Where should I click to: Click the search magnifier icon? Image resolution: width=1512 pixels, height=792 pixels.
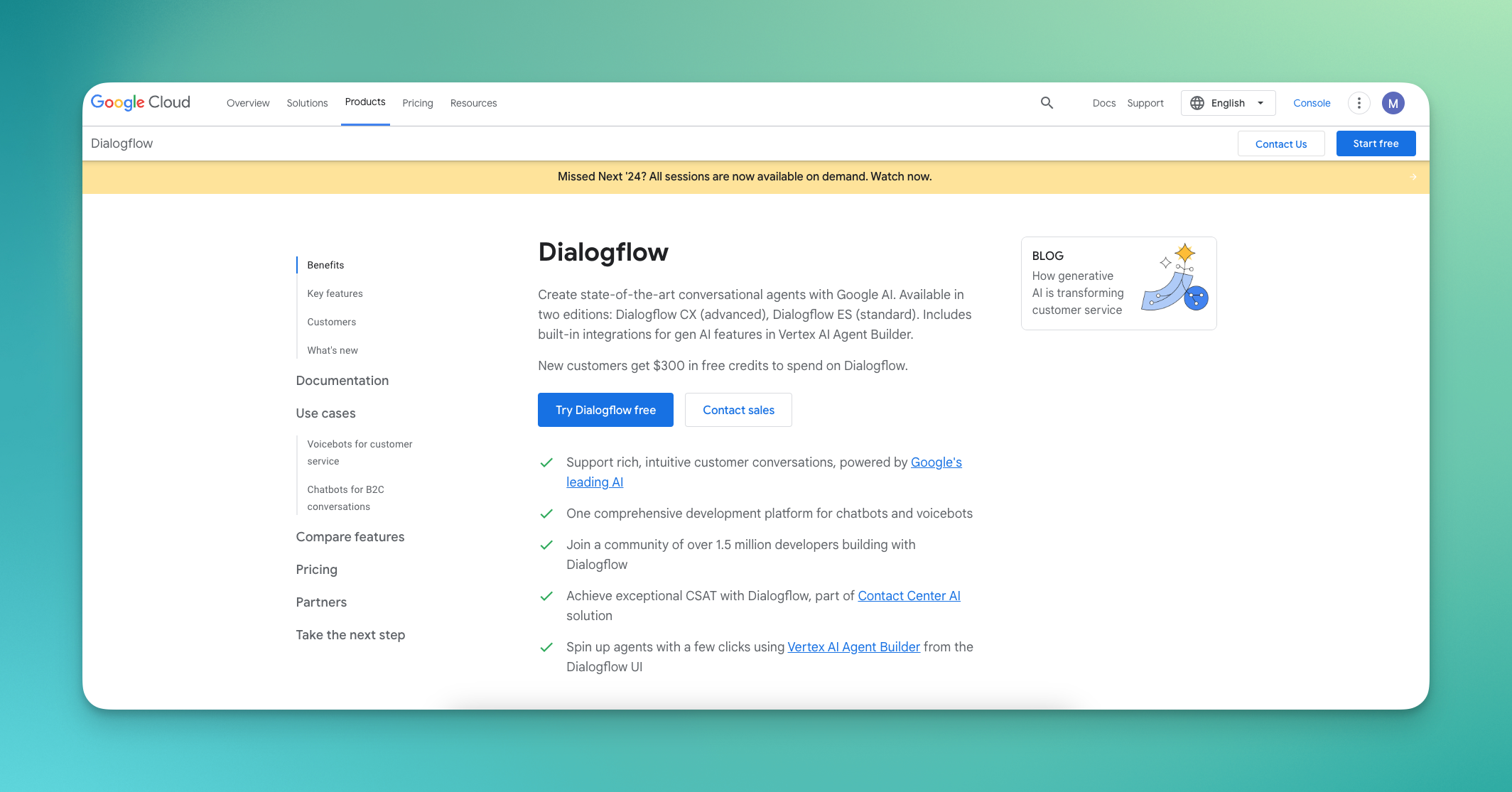point(1047,103)
